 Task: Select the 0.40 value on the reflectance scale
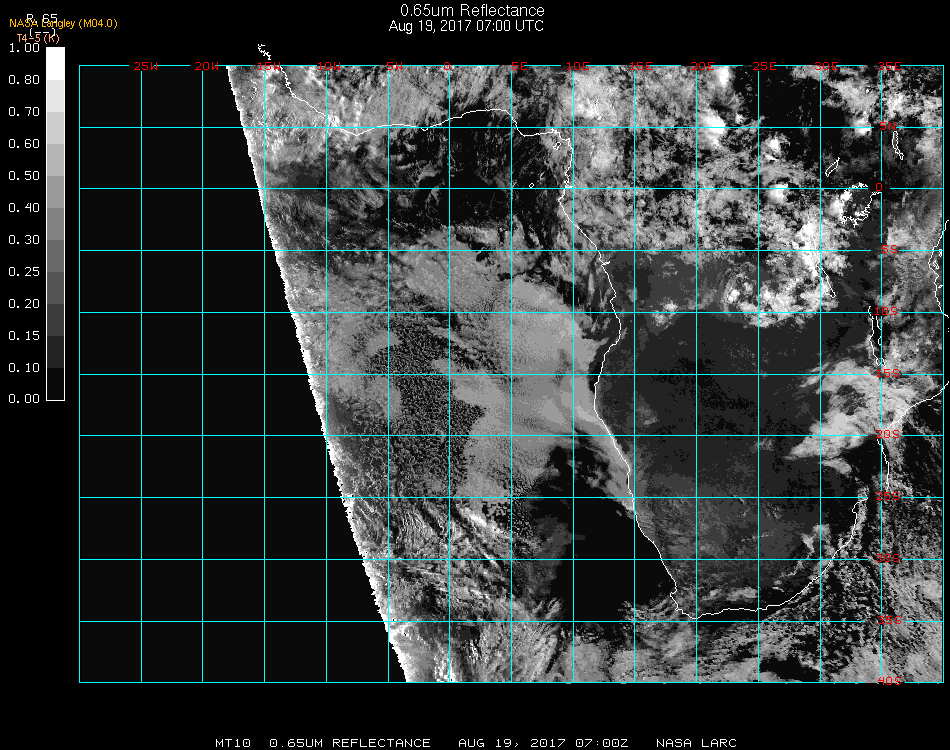(24, 208)
